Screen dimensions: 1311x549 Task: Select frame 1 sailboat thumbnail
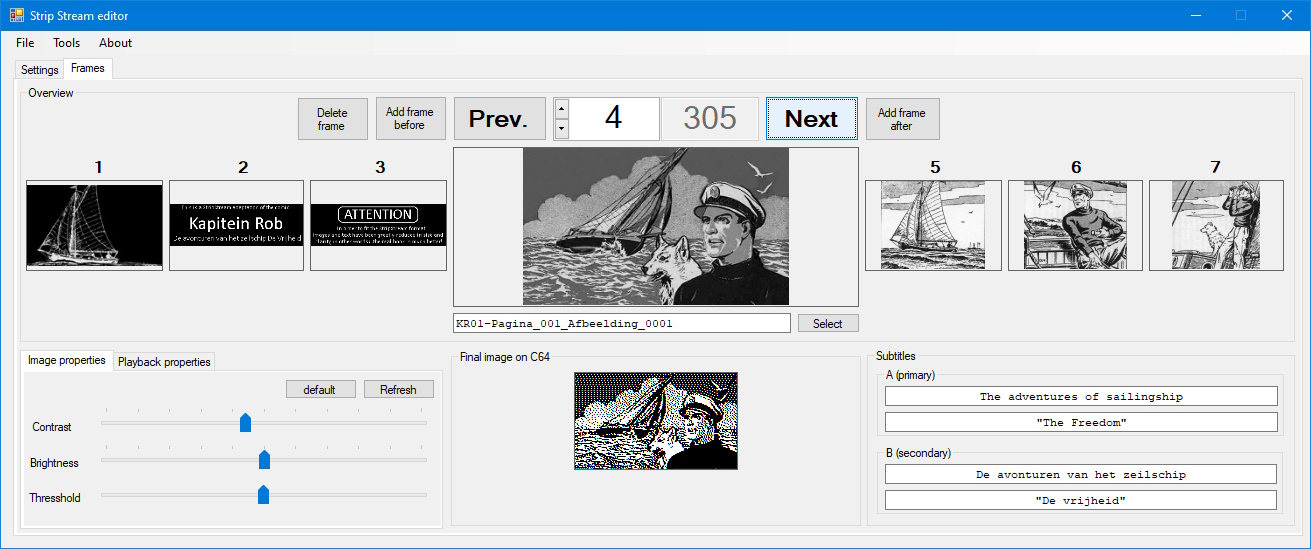(x=94, y=226)
